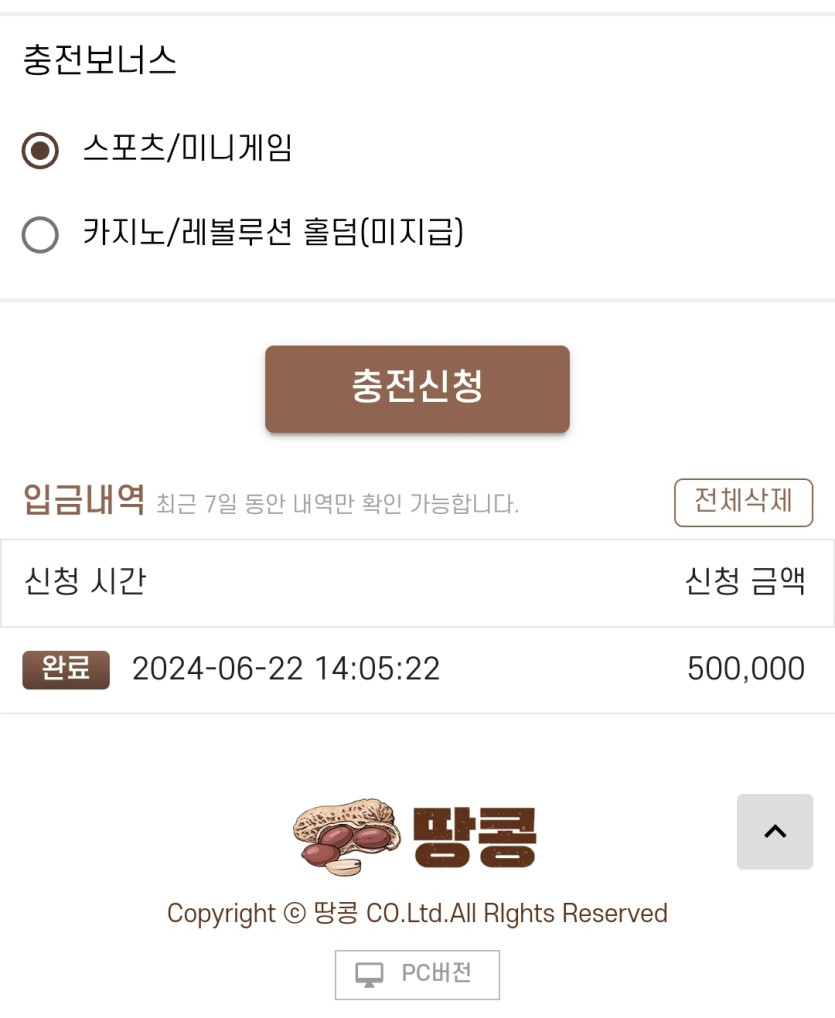
Task: Click the peanut logo image
Action: [x=346, y=836]
